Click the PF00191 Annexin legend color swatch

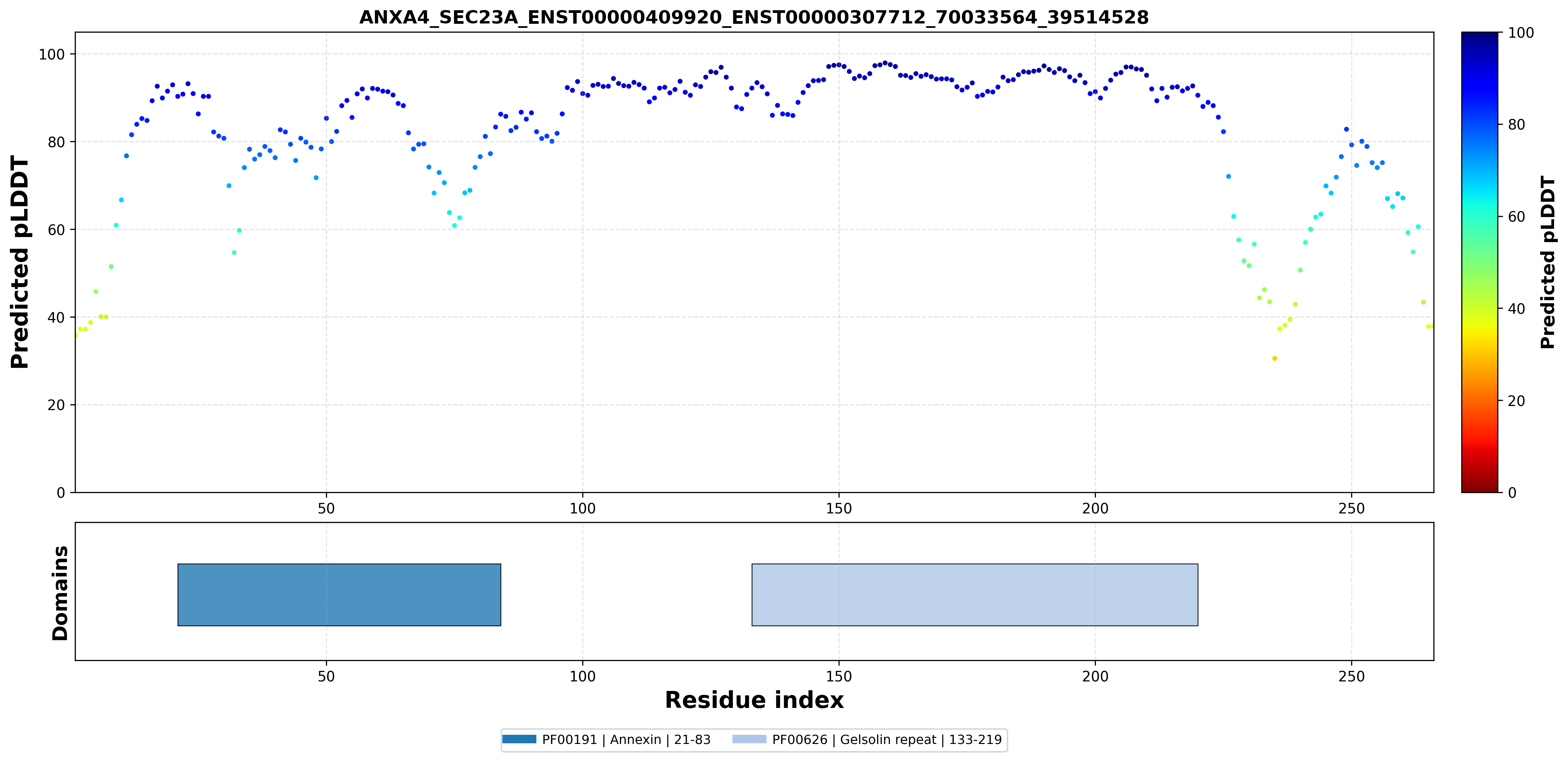tap(519, 740)
